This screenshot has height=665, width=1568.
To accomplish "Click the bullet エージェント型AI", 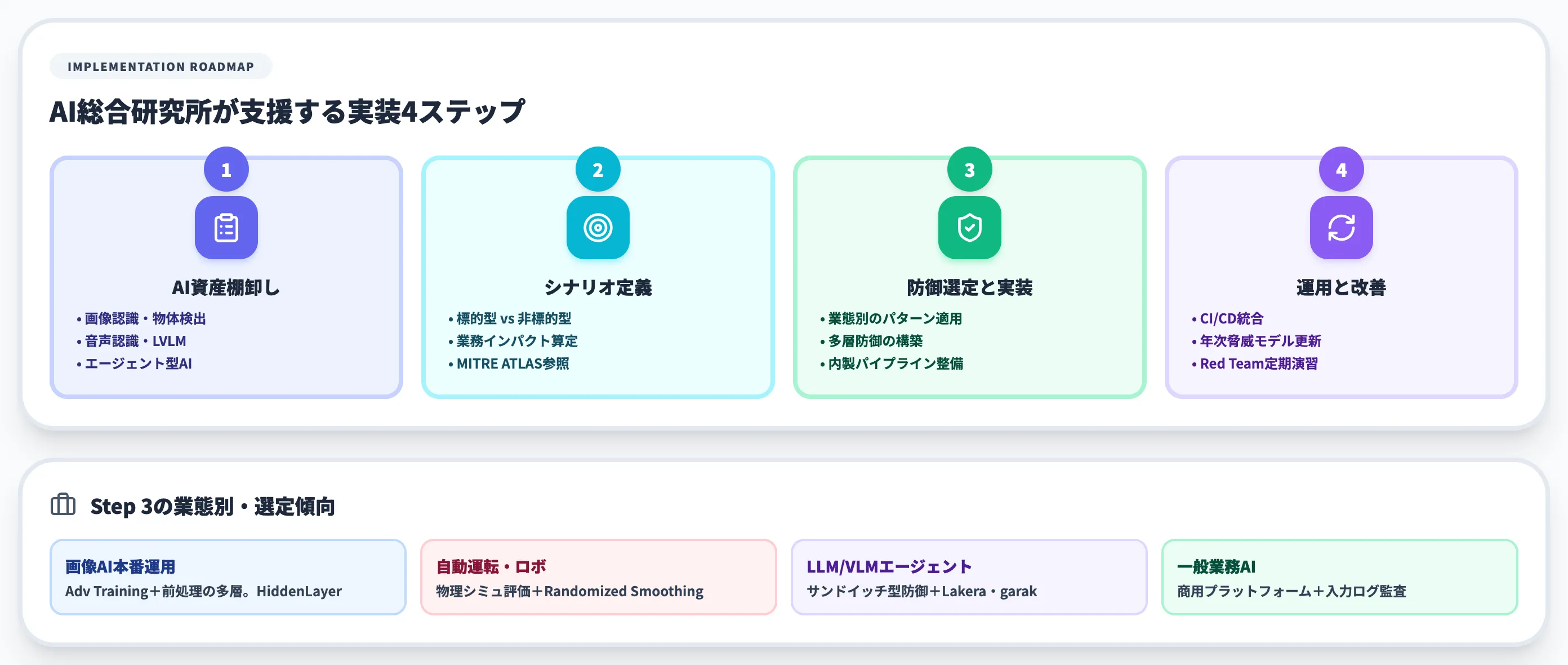I will pos(134,363).
